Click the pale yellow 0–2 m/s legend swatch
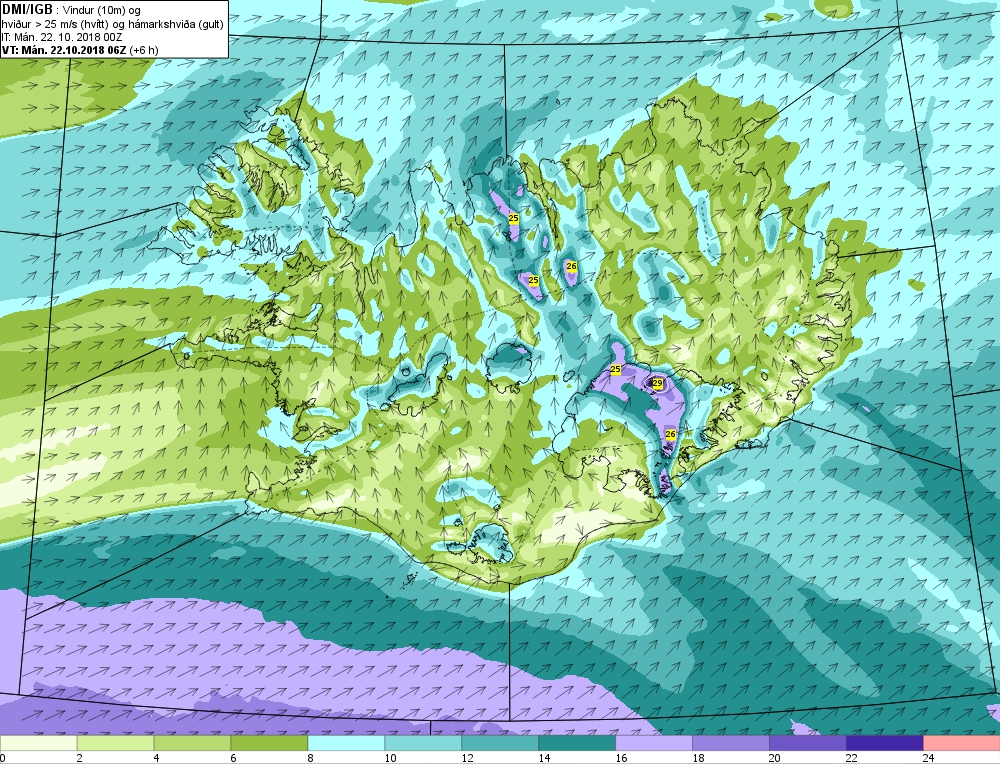The image size is (1000, 764). [38, 743]
